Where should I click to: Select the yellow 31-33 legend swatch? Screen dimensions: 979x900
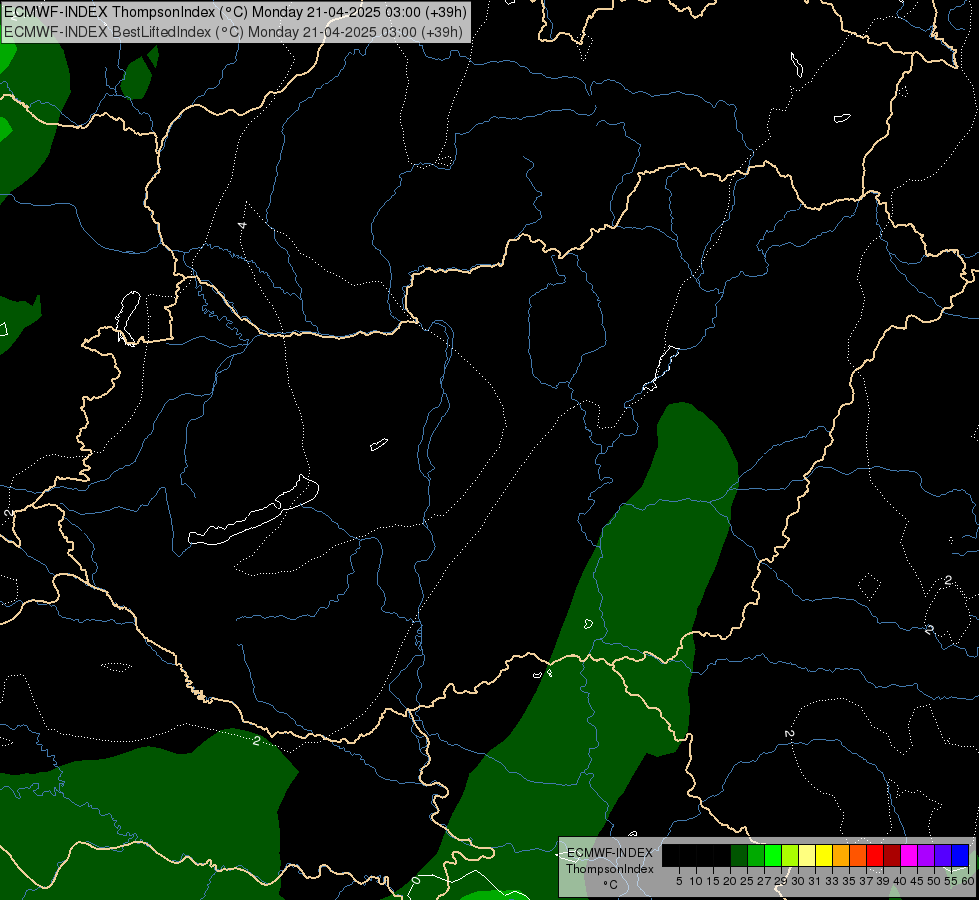824,855
